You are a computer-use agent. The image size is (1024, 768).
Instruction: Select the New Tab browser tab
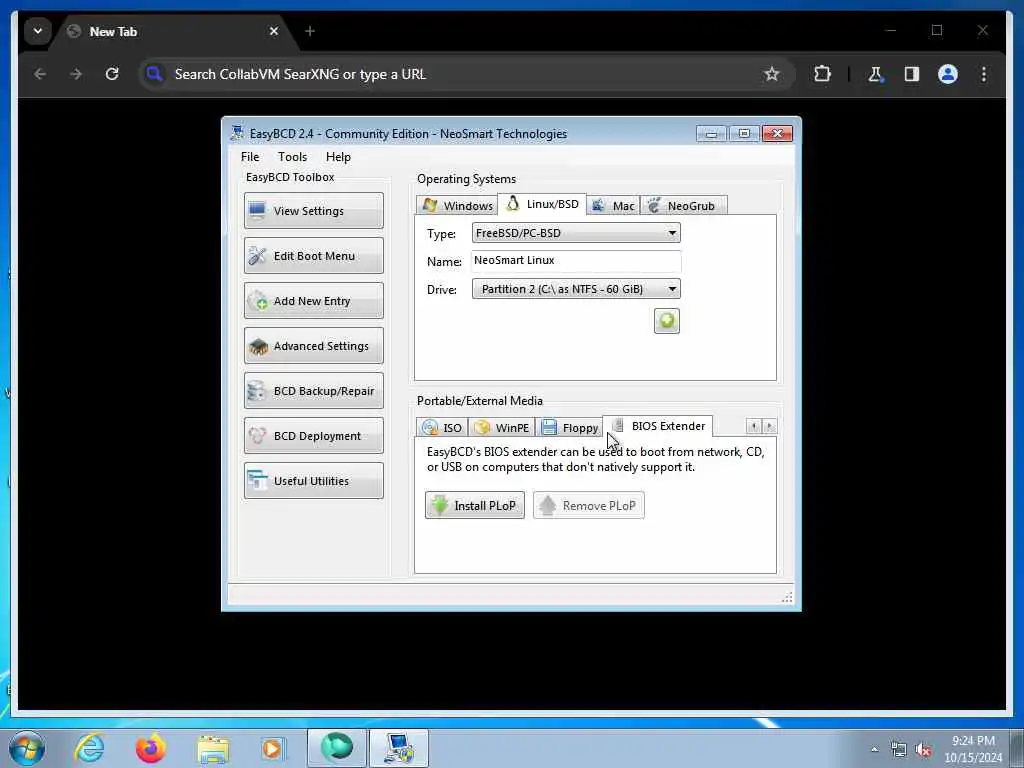[x=173, y=31]
